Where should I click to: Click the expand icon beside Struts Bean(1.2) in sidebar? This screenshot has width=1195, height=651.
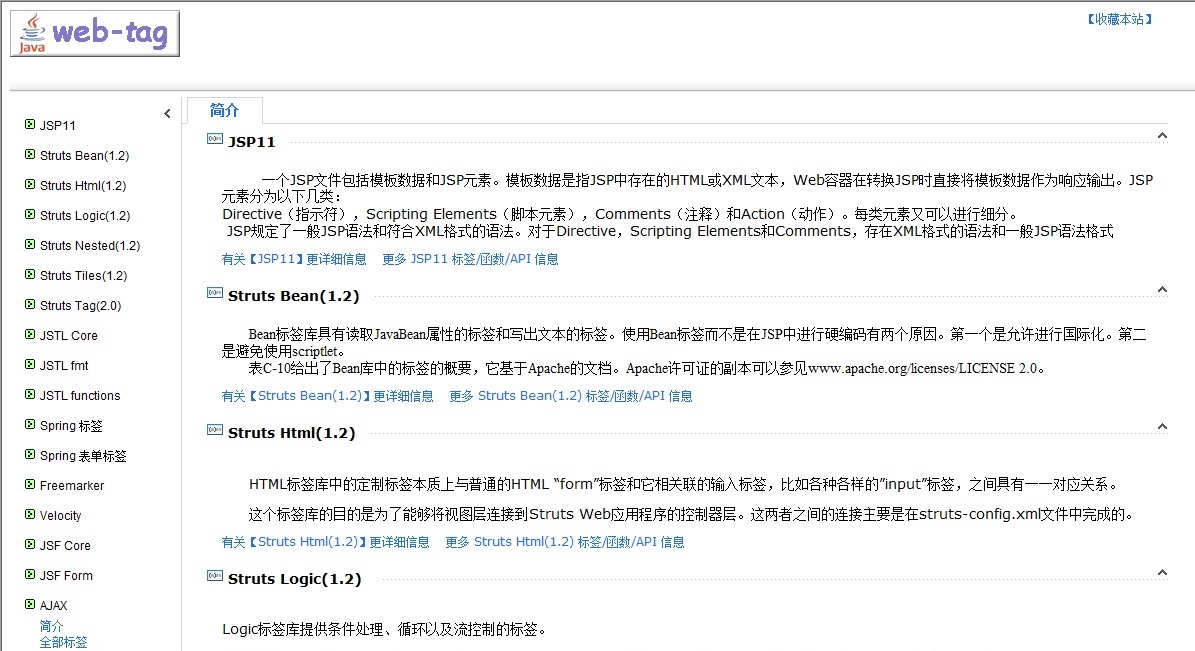tap(30, 154)
